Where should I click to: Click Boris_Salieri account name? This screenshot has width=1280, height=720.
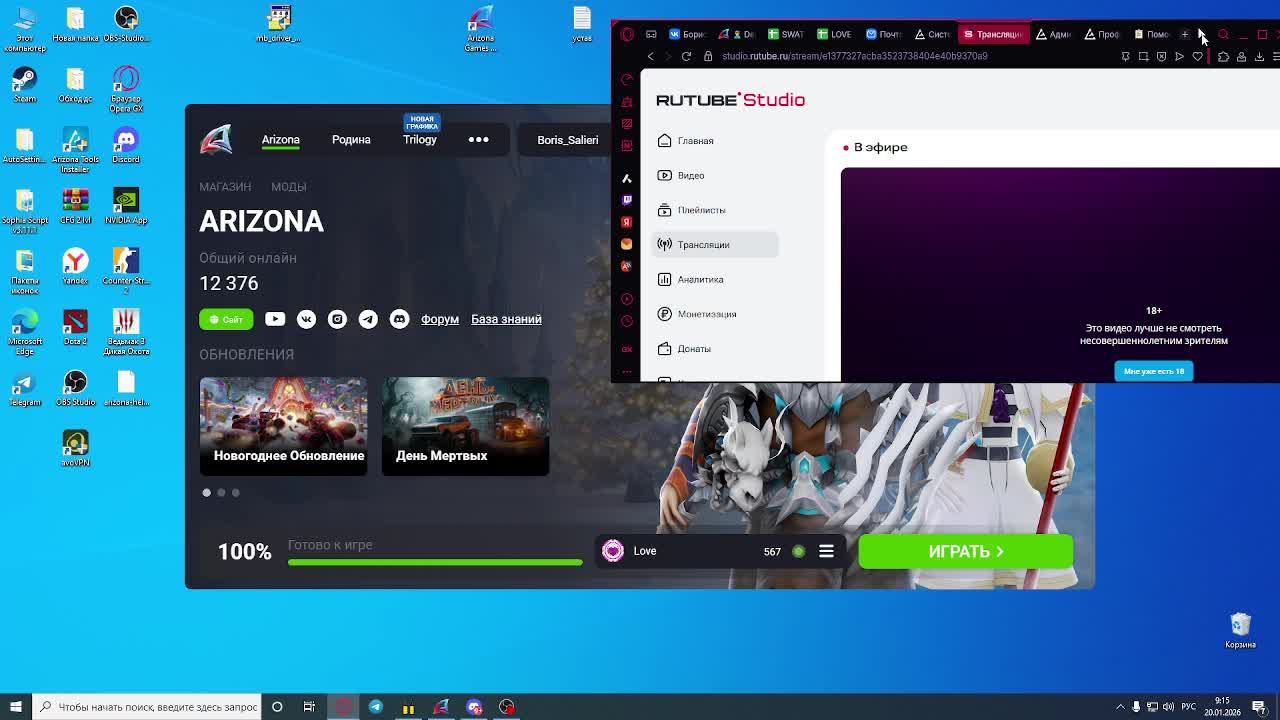tap(567, 140)
